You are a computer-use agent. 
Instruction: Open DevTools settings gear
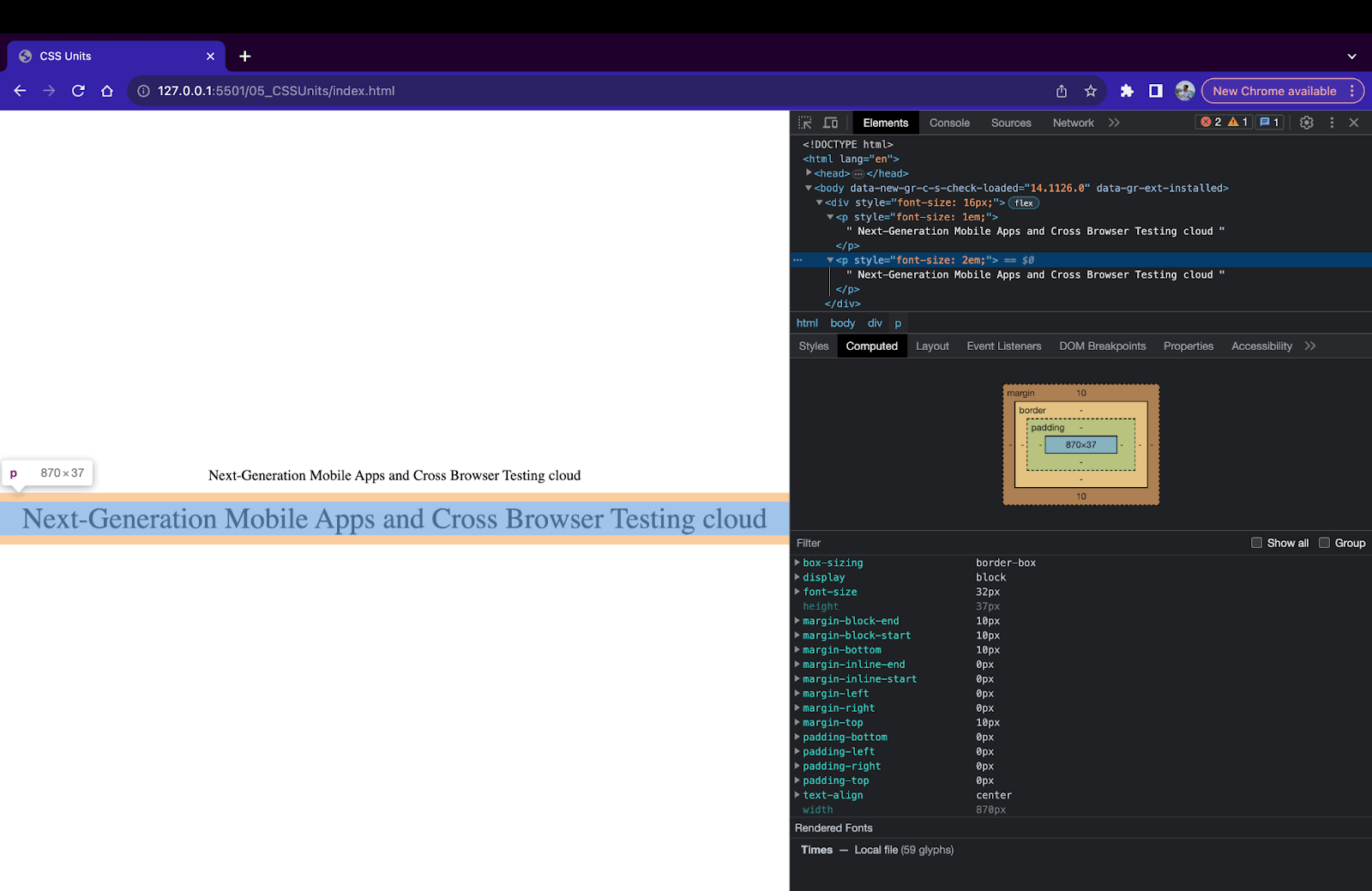point(1306,123)
